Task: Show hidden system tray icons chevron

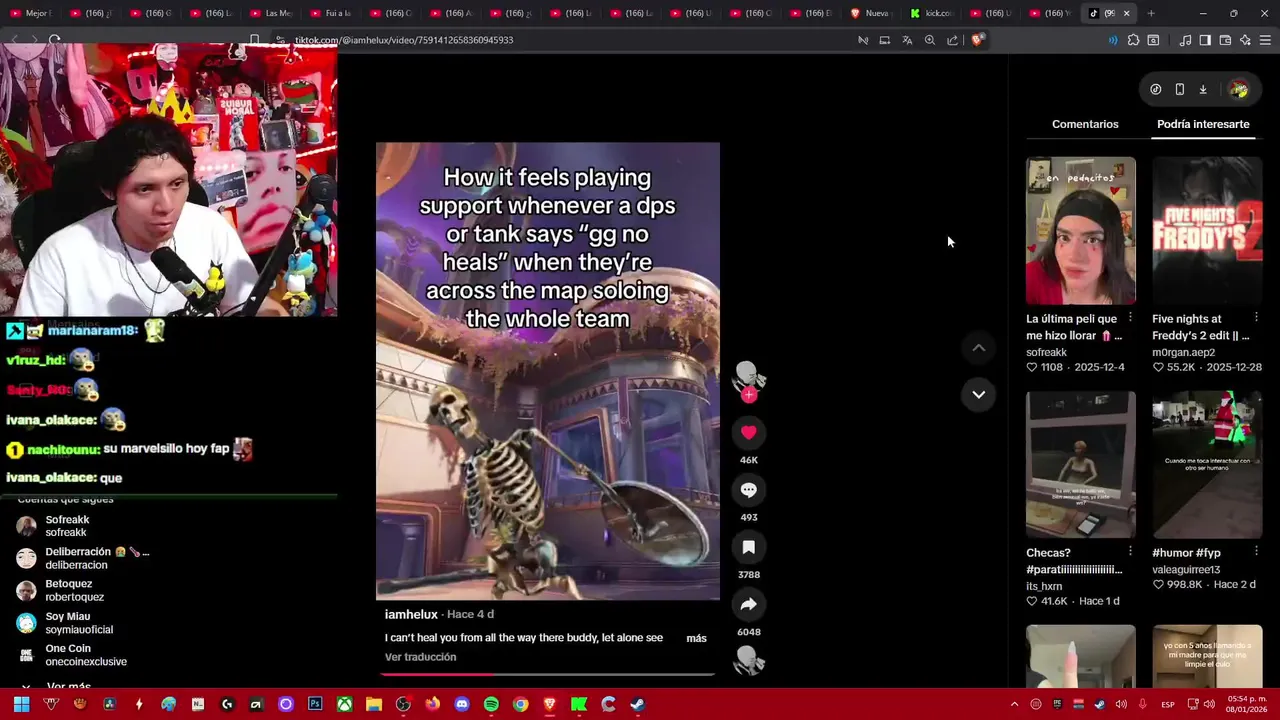Action: (1014, 704)
